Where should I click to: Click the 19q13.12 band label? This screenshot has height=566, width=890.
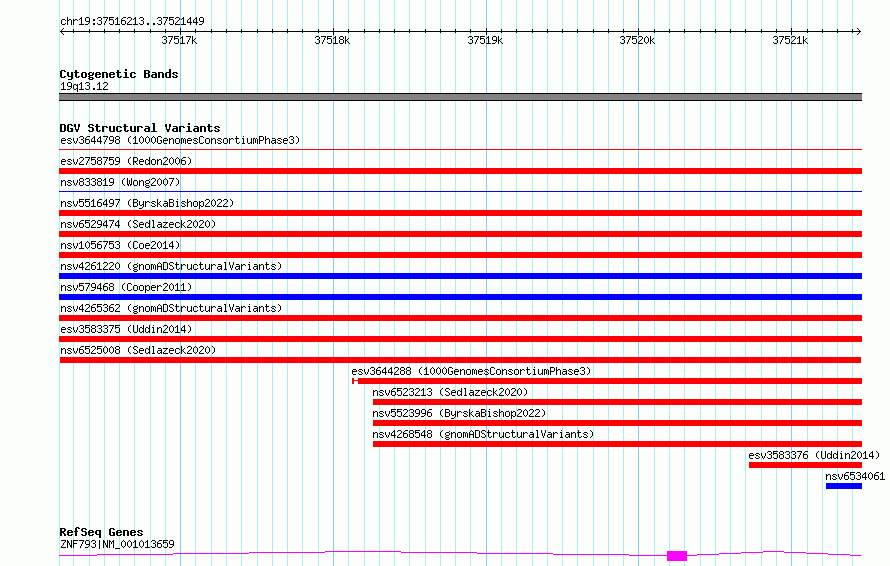click(x=84, y=86)
